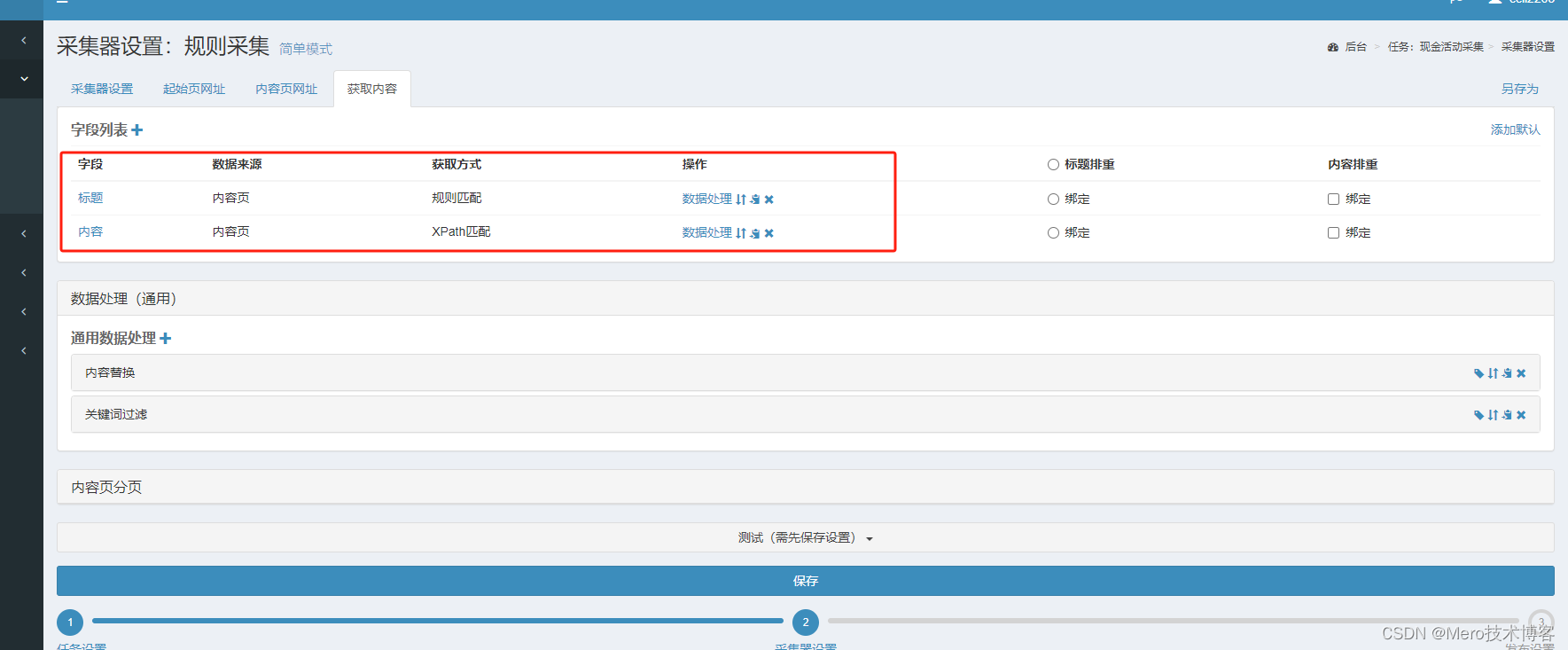Add a new field with 字段列表 plus icon
This screenshot has width=1568, height=650.
(137, 130)
